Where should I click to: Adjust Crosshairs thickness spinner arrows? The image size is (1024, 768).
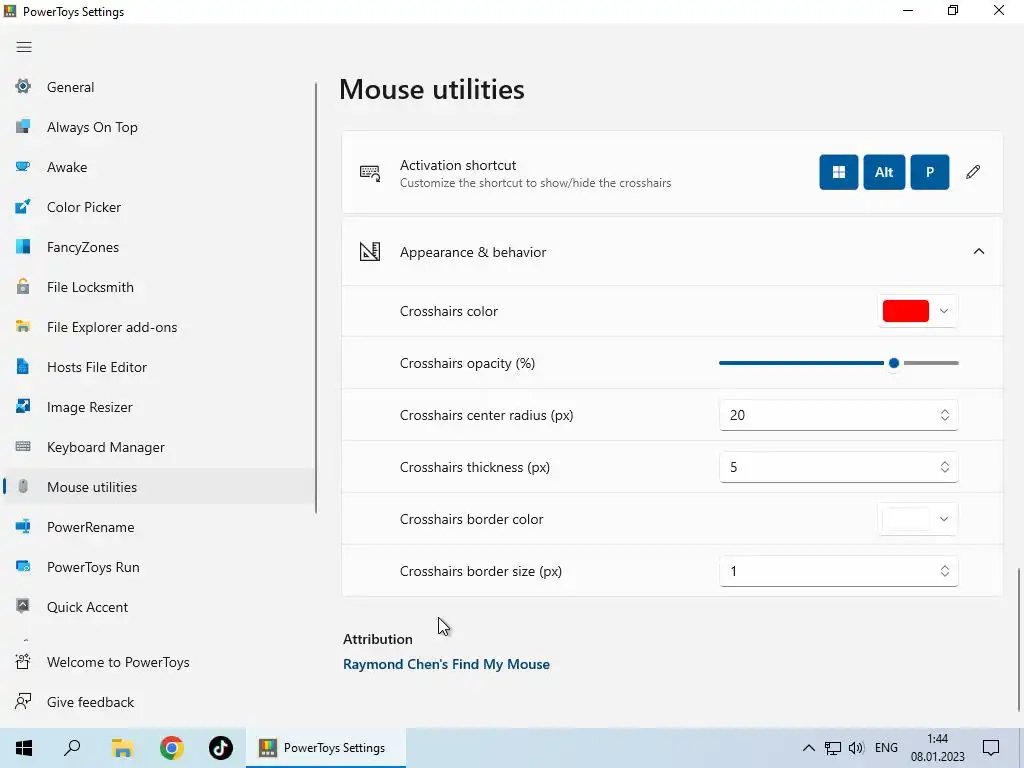pos(944,467)
